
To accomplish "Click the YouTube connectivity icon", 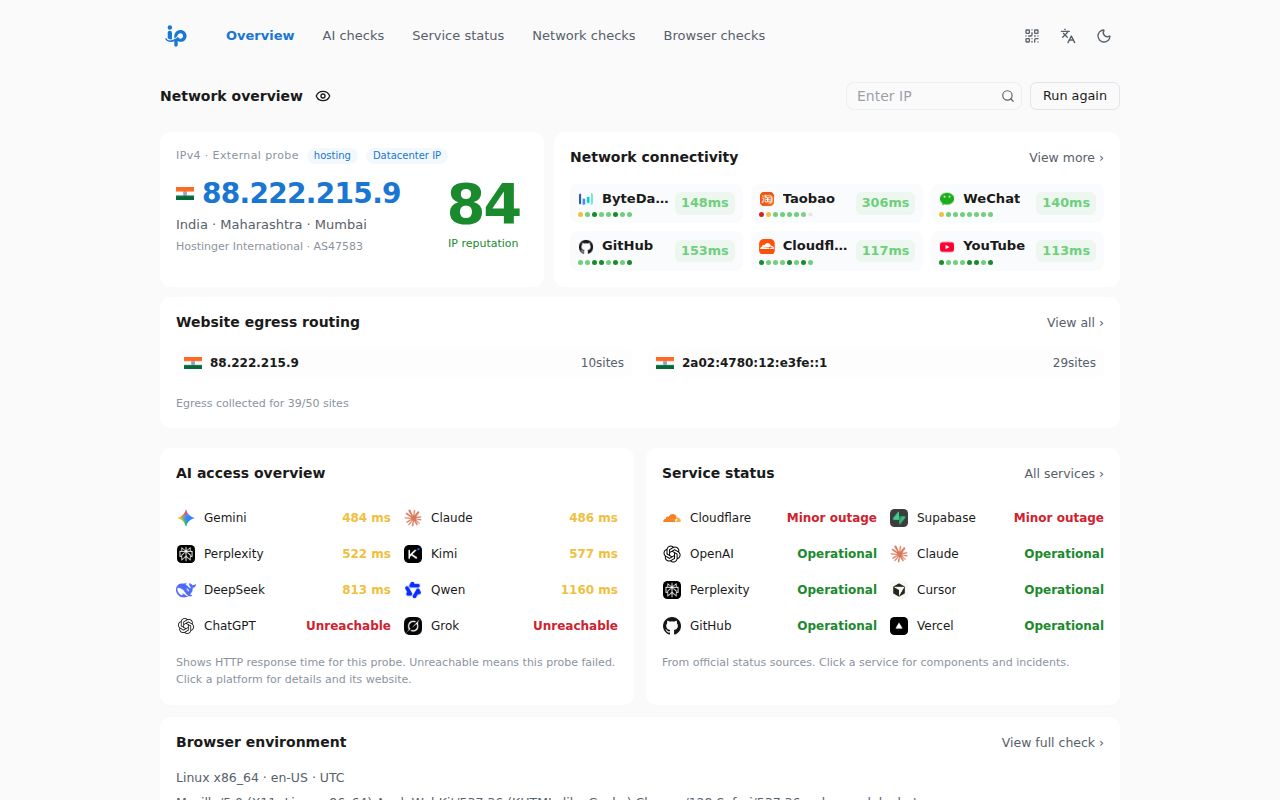I will pyautogui.click(x=947, y=246).
